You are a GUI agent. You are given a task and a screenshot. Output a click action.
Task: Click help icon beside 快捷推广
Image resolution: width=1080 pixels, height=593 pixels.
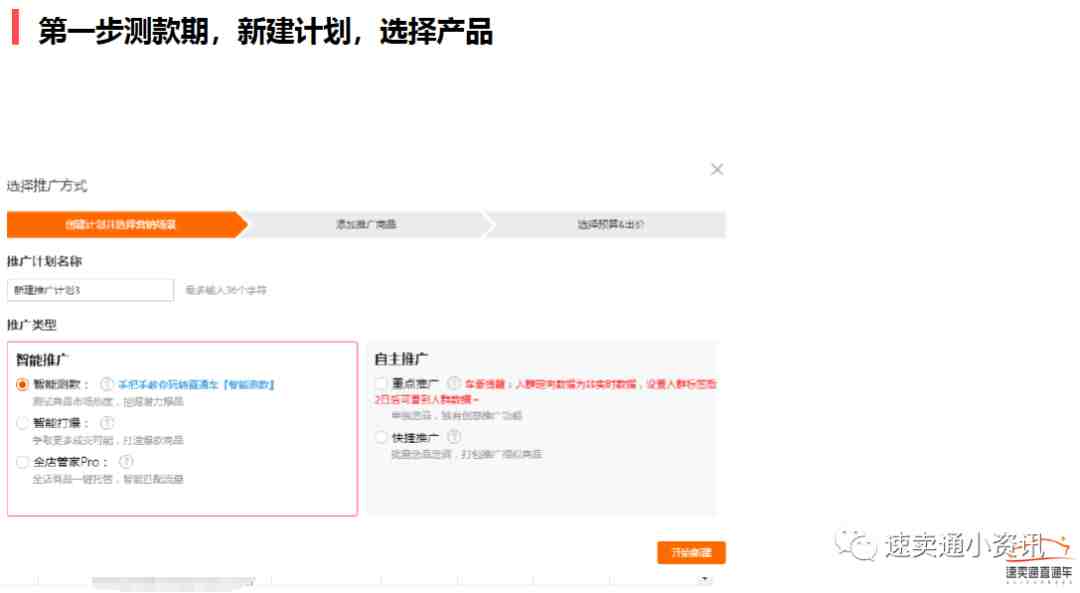[453, 437]
